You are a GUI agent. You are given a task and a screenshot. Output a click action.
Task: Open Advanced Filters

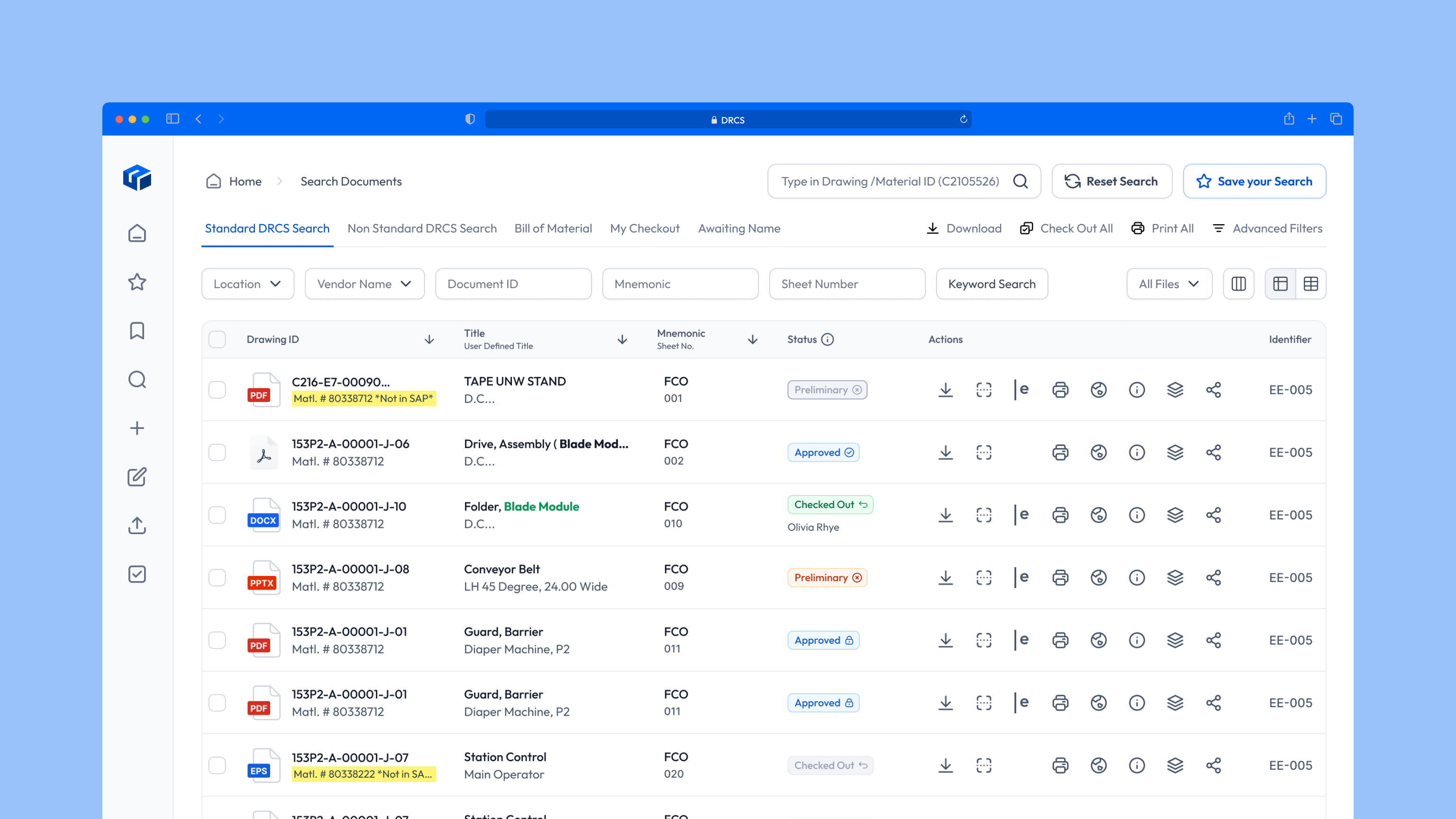click(1267, 228)
